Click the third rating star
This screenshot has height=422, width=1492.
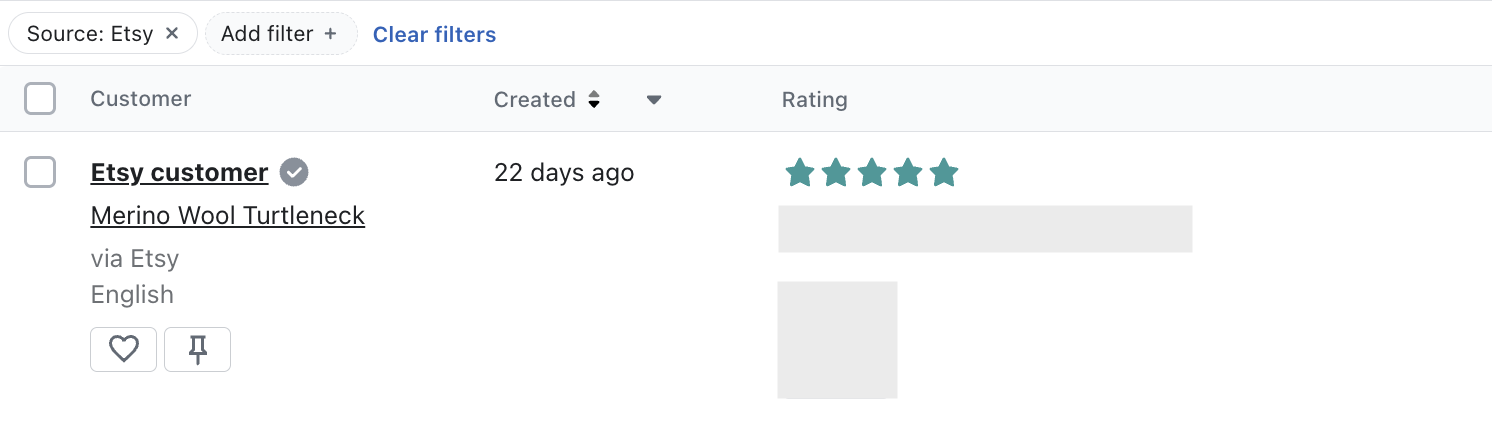click(871, 173)
